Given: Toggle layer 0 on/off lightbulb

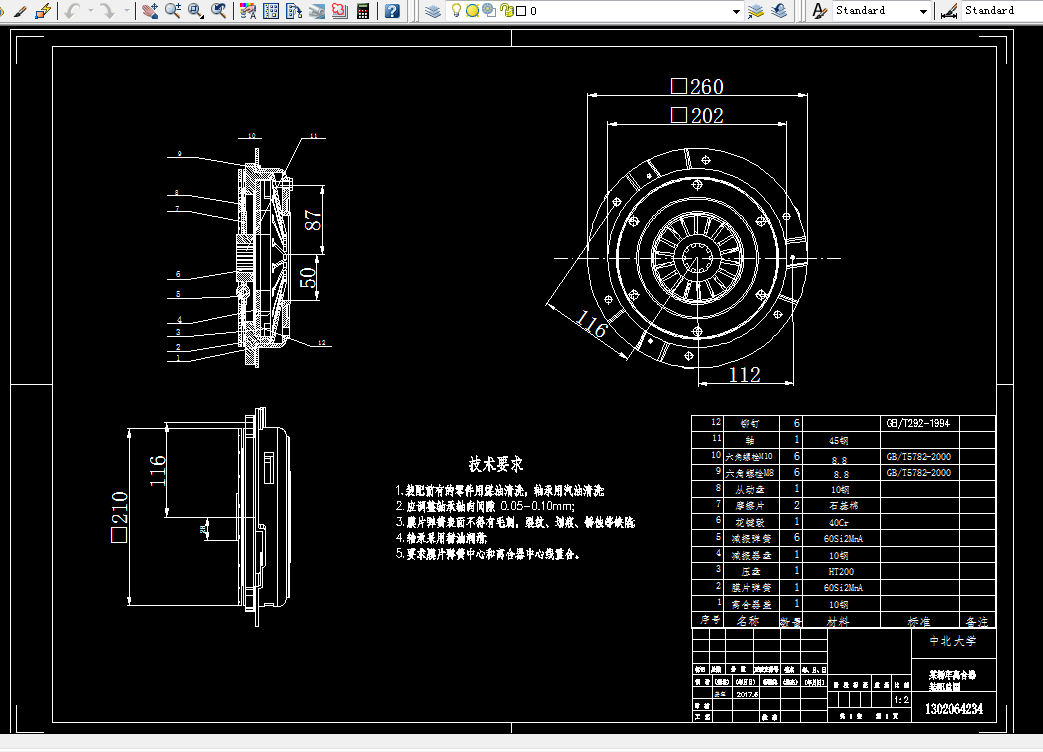Looking at the screenshot, I should [x=456, y=10].
